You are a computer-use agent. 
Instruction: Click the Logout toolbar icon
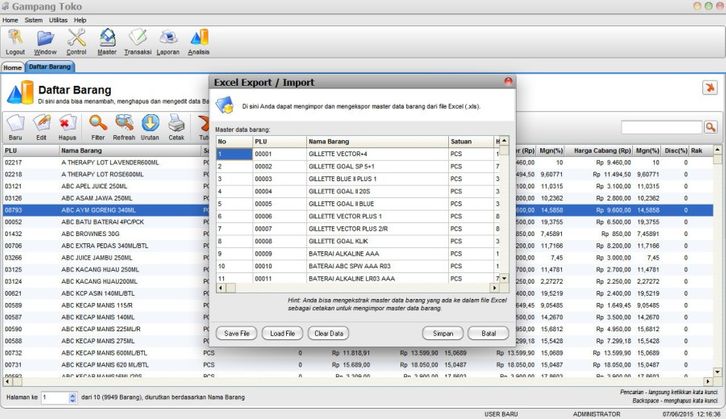click(x=15, y=40)
